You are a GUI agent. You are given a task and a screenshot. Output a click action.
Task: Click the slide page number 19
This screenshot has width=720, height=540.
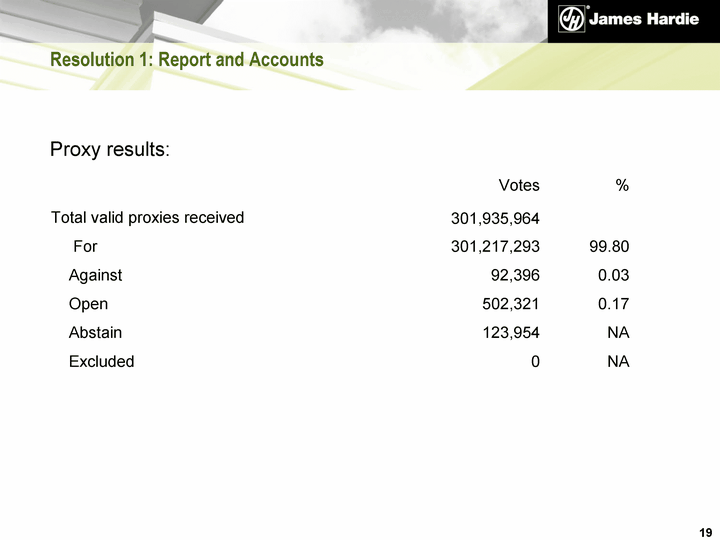point(706,529)
